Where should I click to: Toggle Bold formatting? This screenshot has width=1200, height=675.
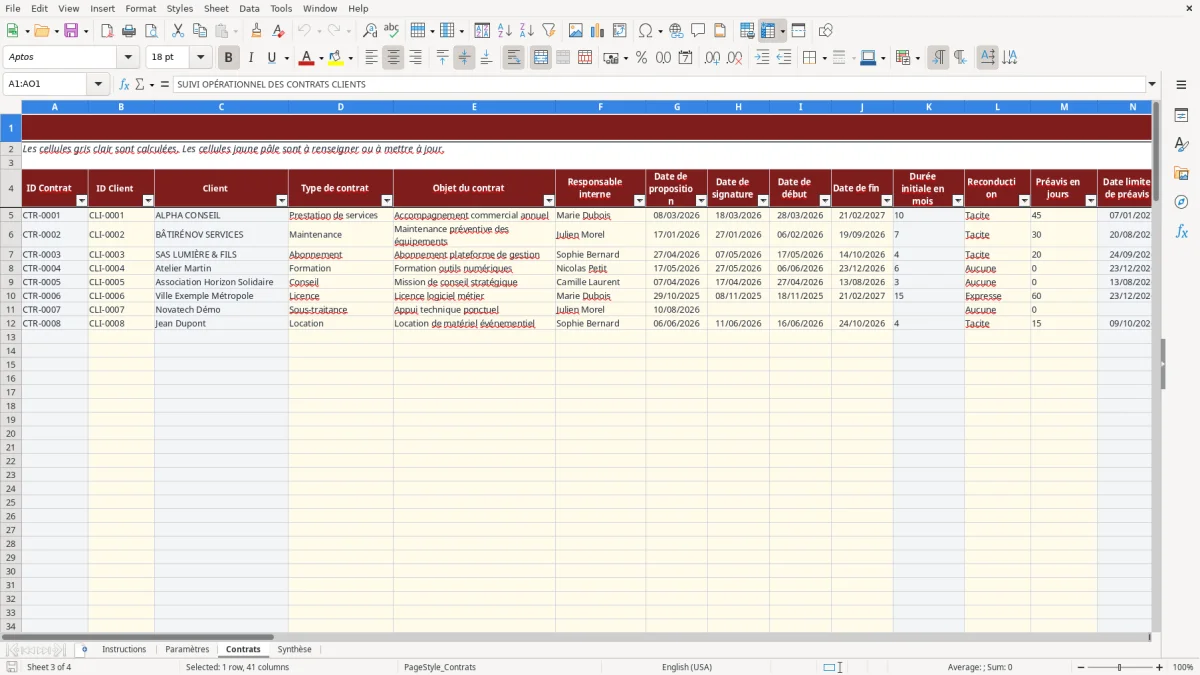pyautogui.click(x=229, y=58)
